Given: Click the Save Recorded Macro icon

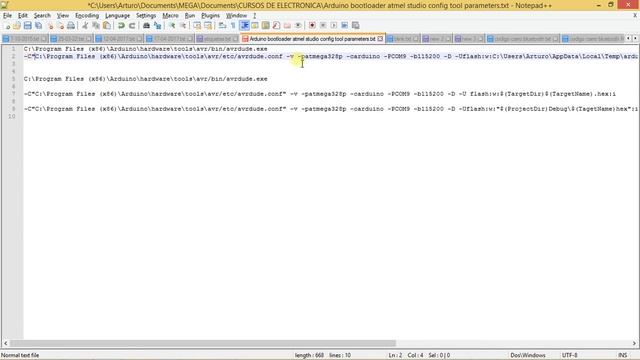Looking at the screenshot, I should [356, 26].
